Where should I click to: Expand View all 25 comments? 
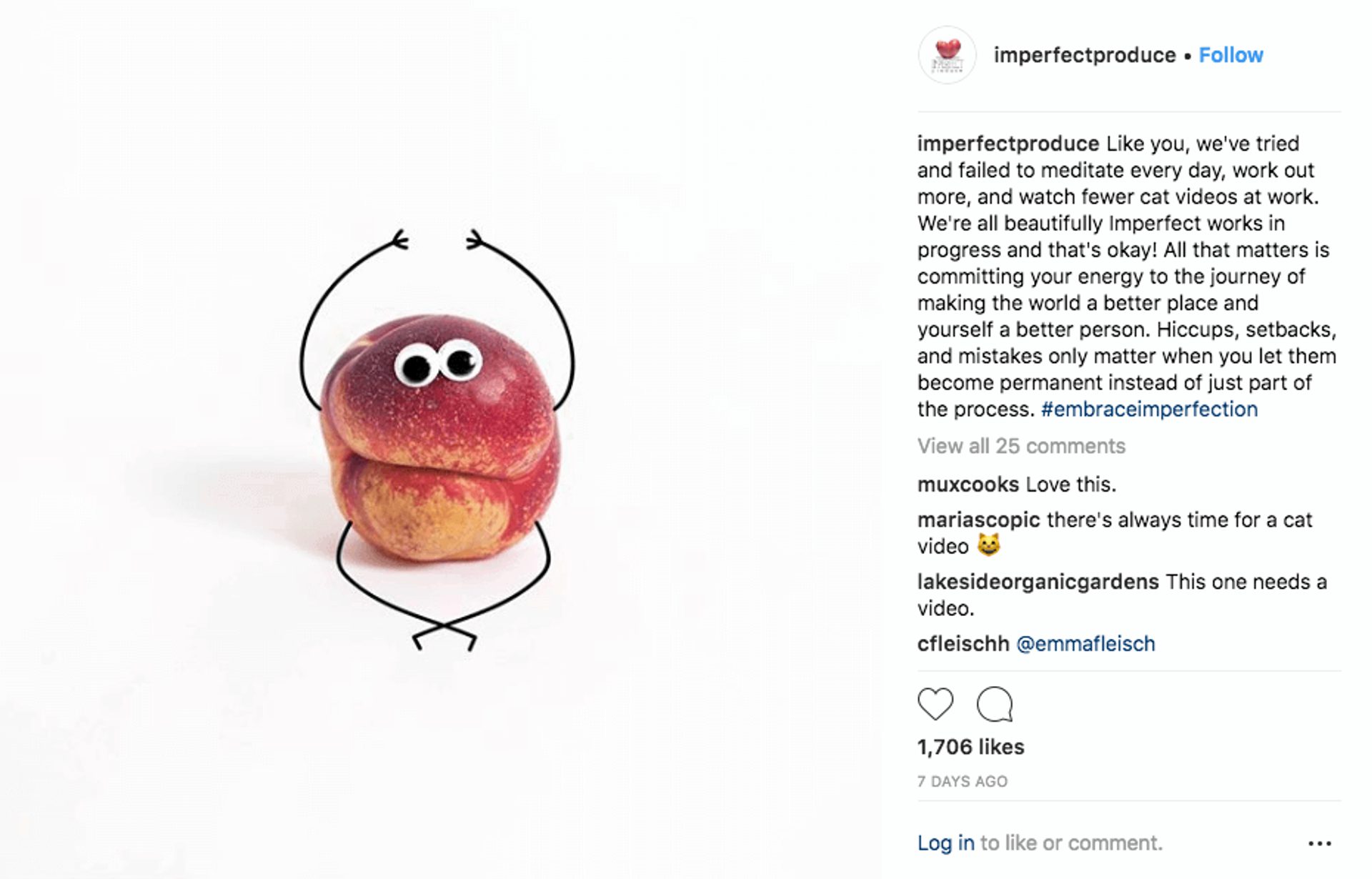(1021, 446)
